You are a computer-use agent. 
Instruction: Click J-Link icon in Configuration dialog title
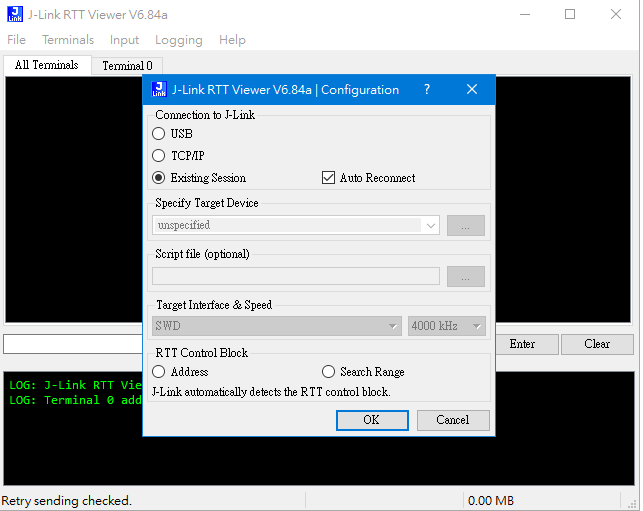click(159, 89)
